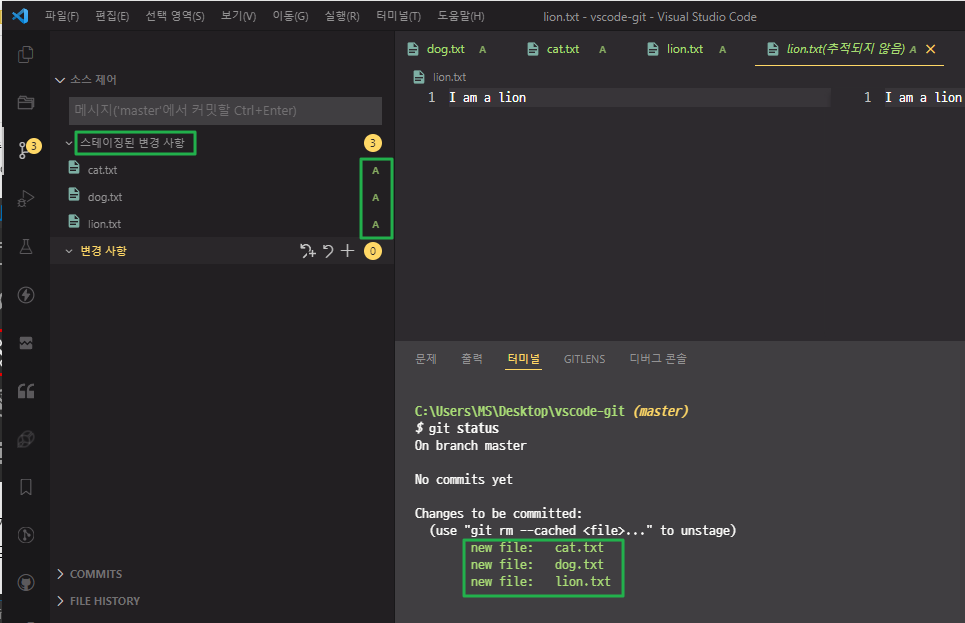Expand the COMMITS section
Screen dimensions: 965x623
click(60, 574)
